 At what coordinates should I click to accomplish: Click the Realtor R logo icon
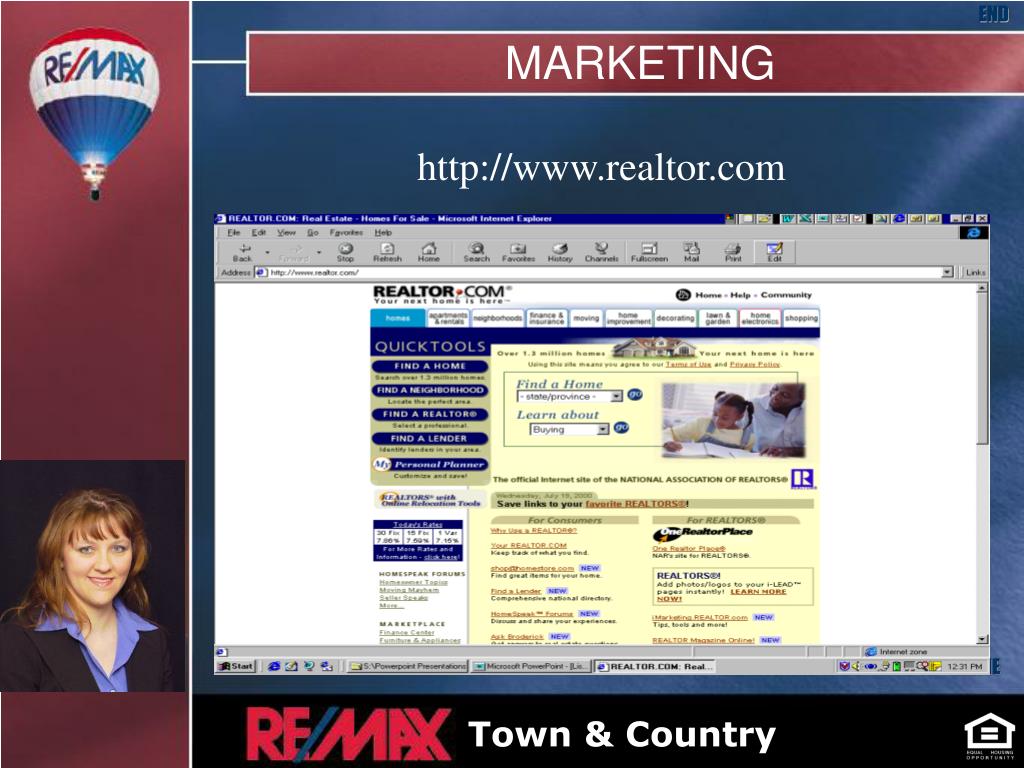(x=803, y=479)
